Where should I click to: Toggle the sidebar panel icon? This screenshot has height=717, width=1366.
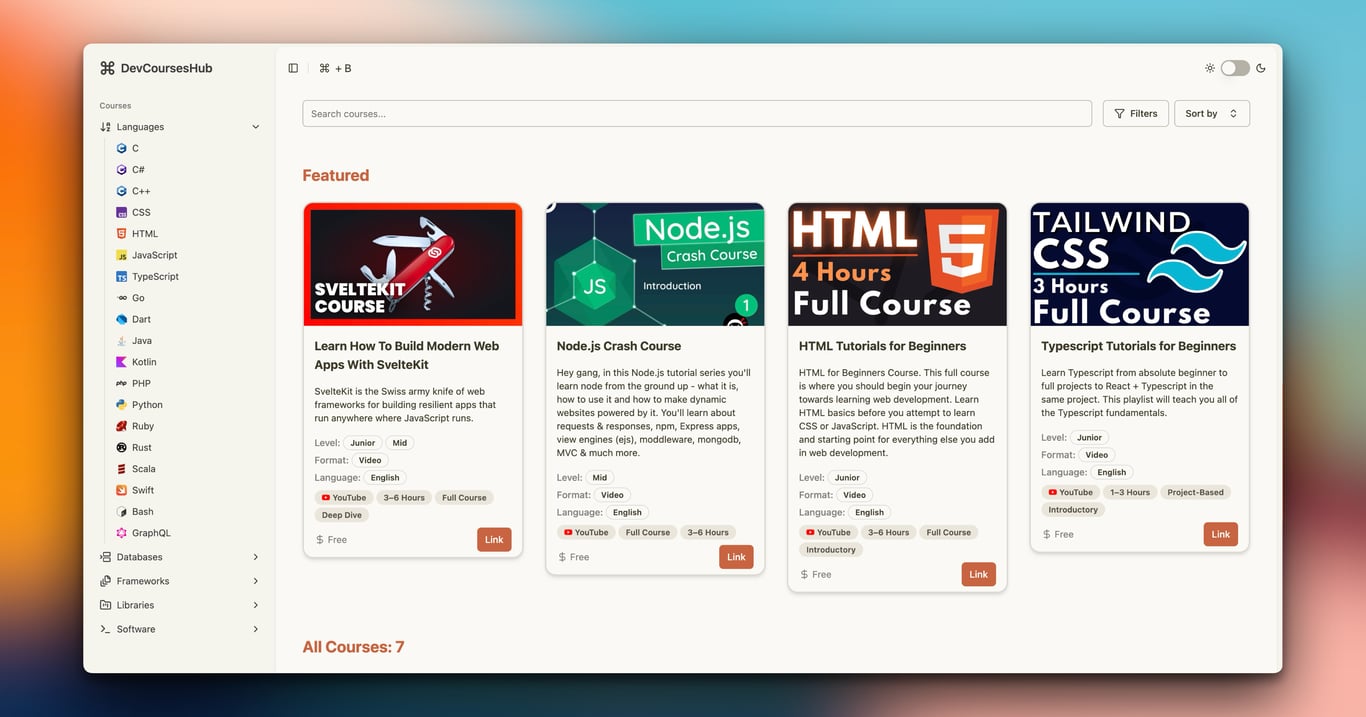point(293,68)
